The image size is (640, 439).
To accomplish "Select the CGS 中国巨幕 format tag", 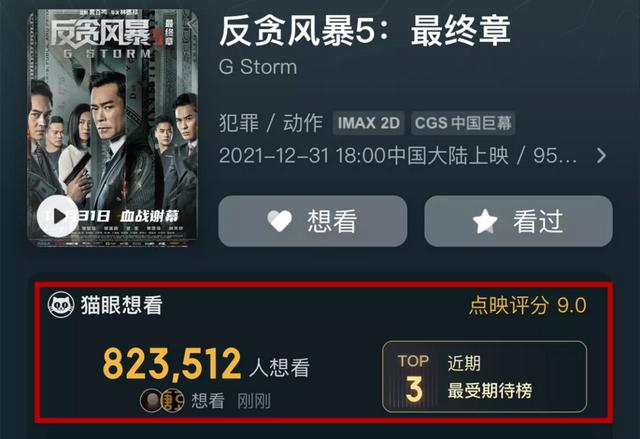I will coord(463,123).
